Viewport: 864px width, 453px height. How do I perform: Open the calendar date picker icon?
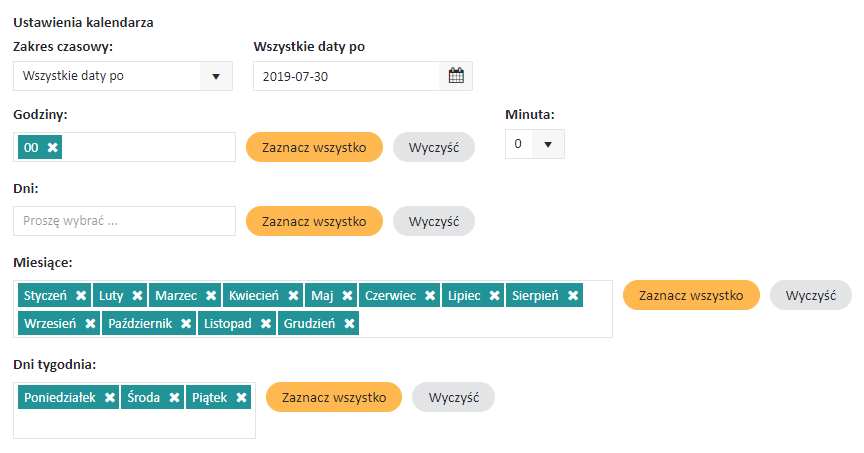coord(456,76)
